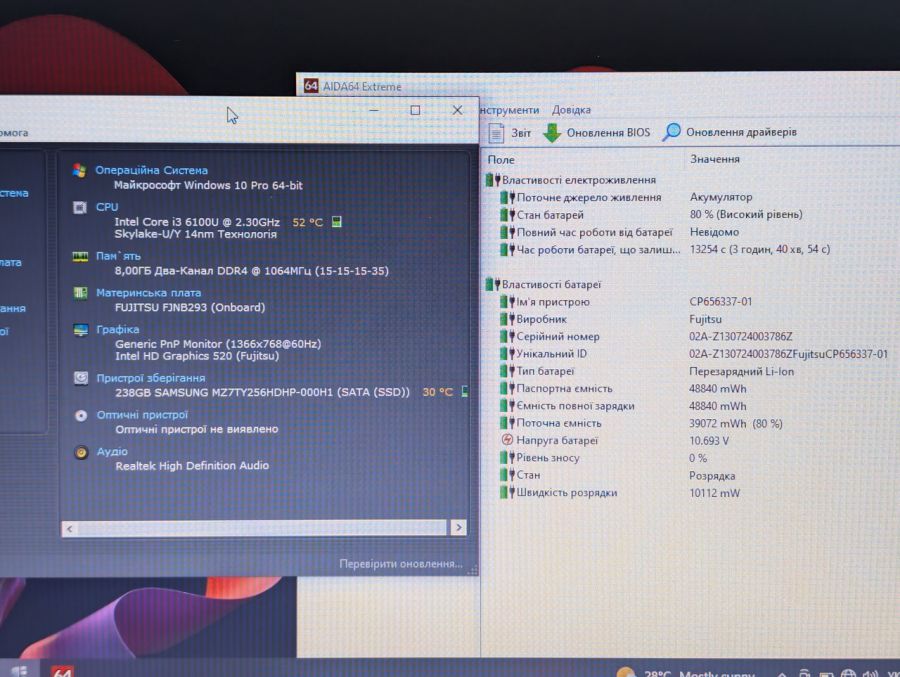Viewport: 900px width, 677px height.
Task: Open the Windows Start button
Action: (x=18, y=671)
